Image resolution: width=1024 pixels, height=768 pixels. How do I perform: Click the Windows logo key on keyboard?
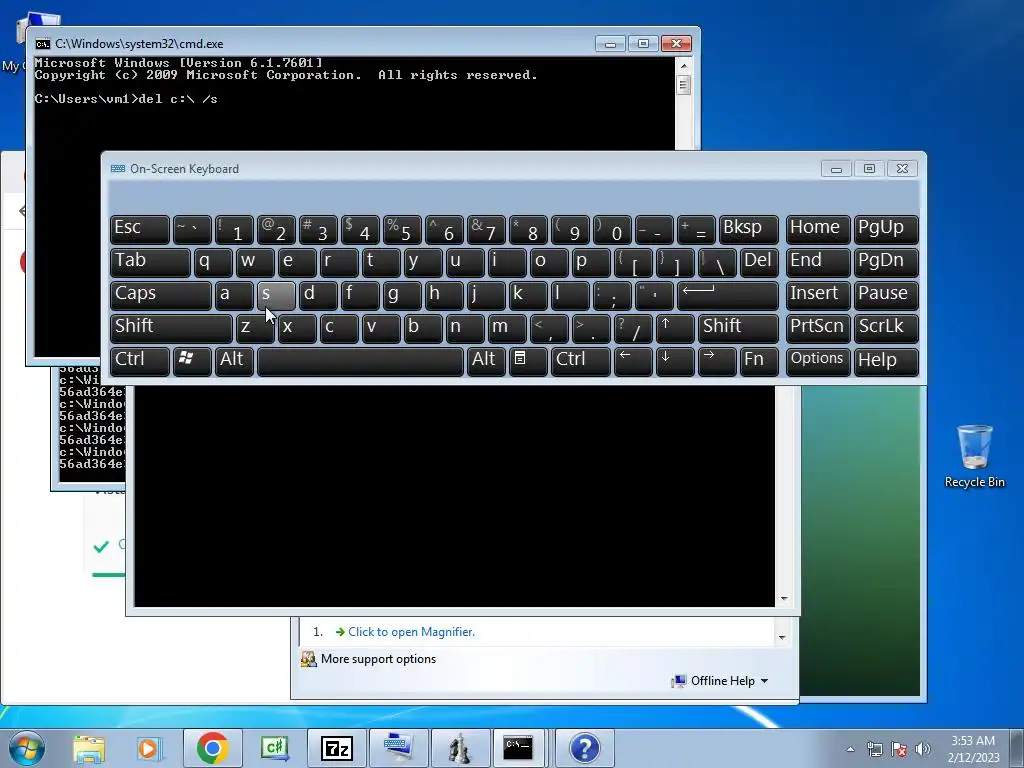click(x=192, y=361)
